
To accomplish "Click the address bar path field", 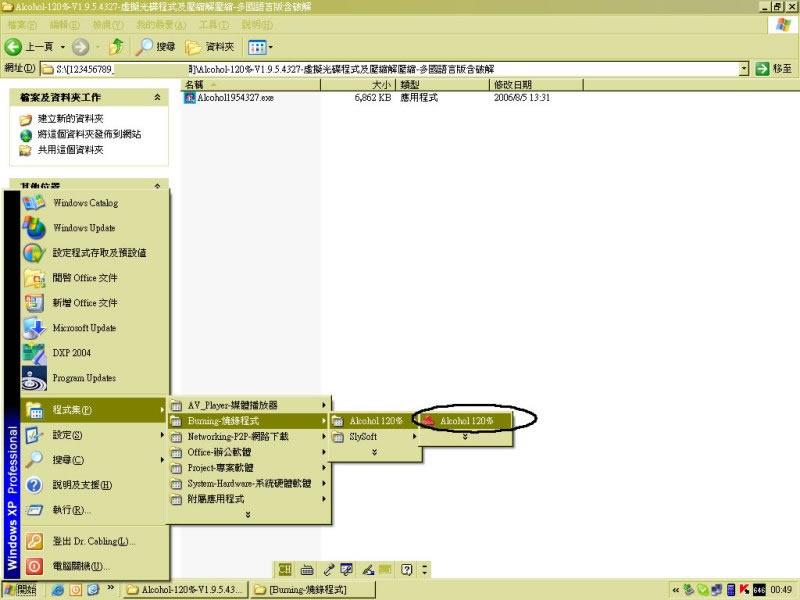I will point(390,69).
